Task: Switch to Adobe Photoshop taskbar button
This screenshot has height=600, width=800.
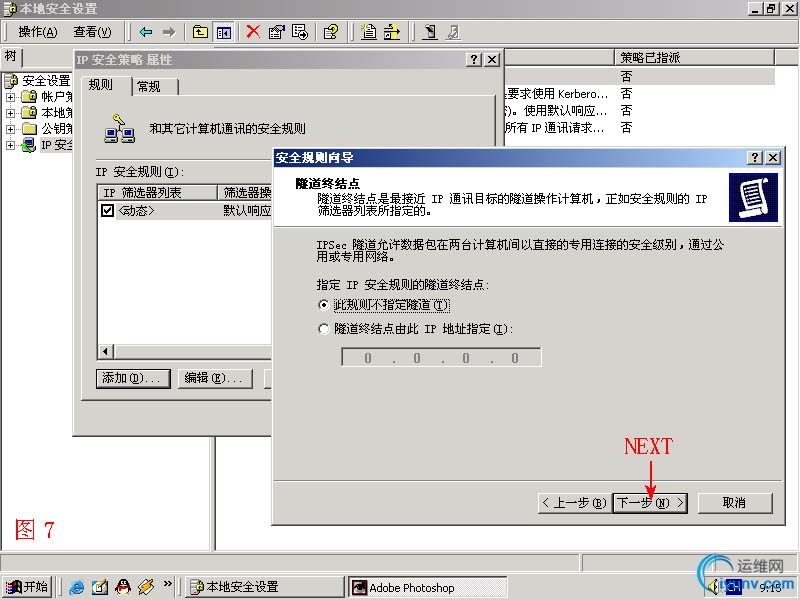Action: point(428,587)
